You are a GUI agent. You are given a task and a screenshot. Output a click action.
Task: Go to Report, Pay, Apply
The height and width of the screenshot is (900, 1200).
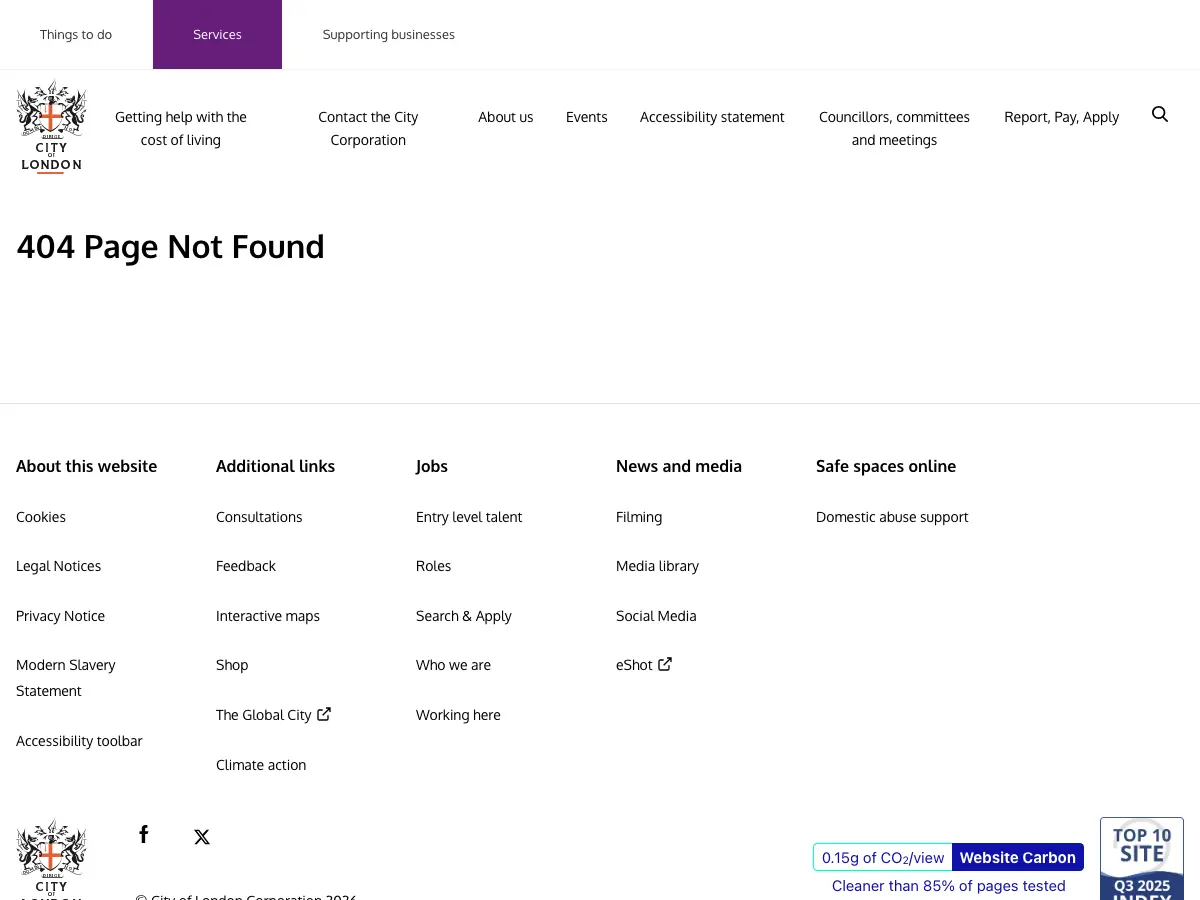coord(1062,117)
